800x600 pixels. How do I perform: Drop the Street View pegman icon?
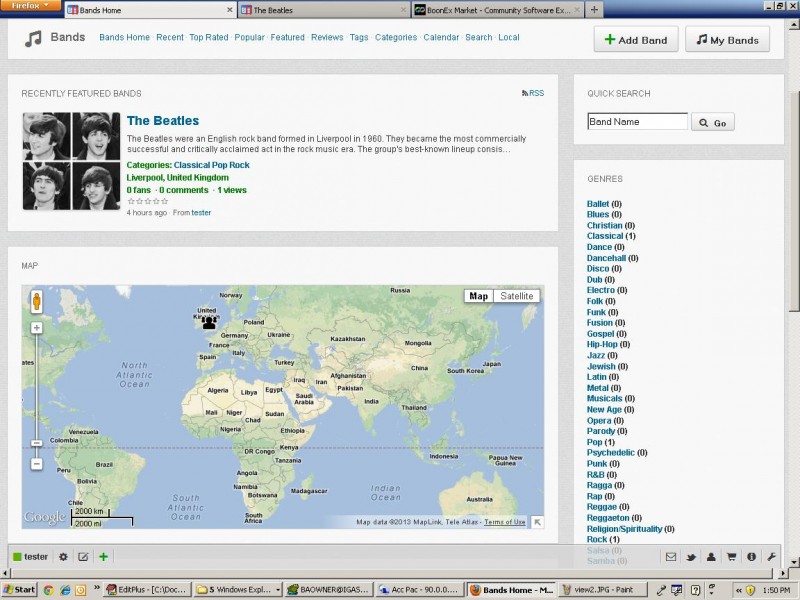tap(36, 302)
